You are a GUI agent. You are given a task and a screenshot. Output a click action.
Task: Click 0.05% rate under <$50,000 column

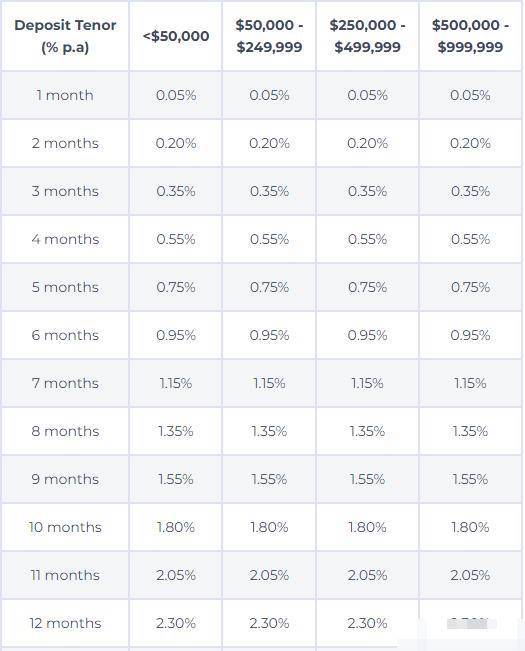[176, 95]
